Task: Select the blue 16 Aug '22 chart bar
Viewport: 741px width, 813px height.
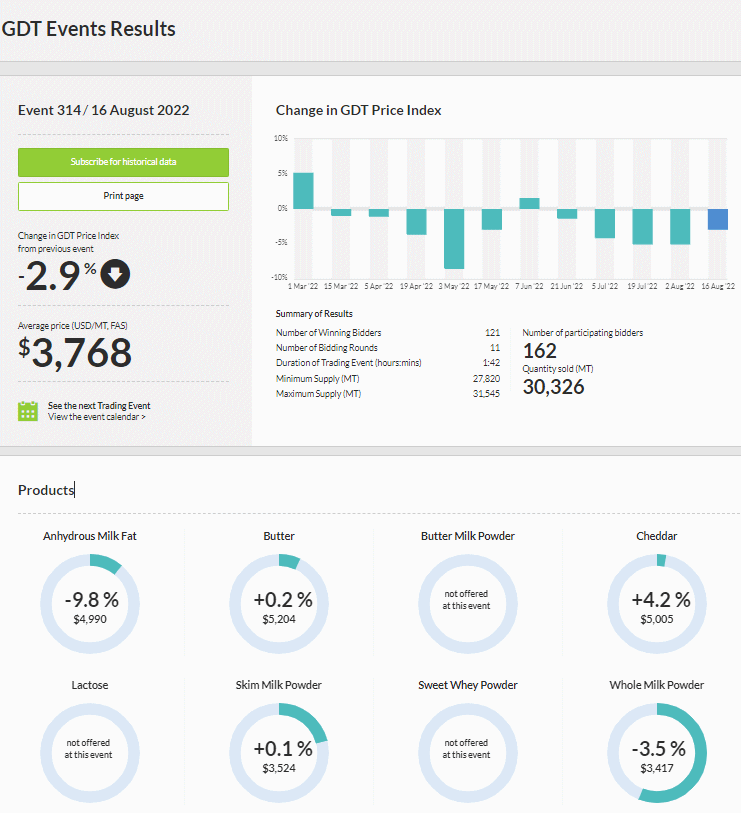Action: pyautogui.click(x=718, y=219)
